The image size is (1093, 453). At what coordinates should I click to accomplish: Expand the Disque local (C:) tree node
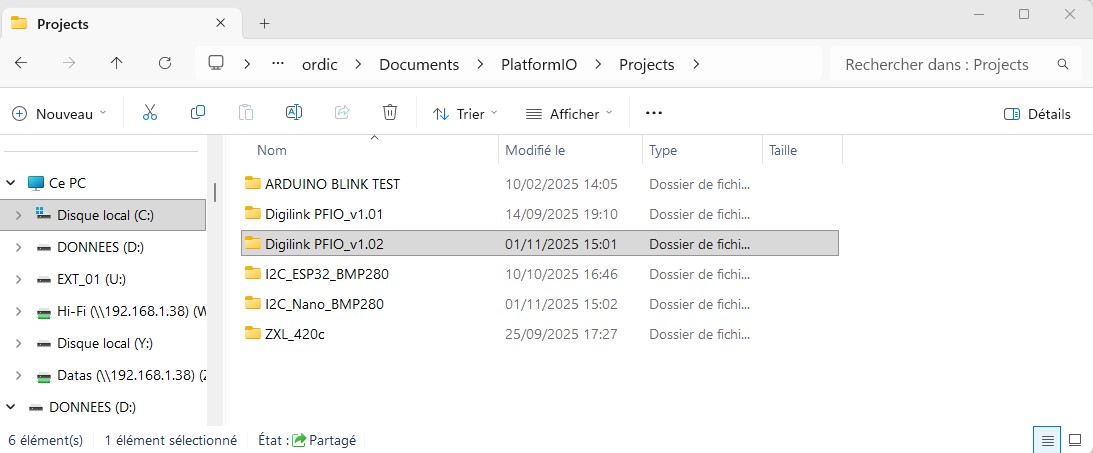pyautogui.click(x=18, y=215)
